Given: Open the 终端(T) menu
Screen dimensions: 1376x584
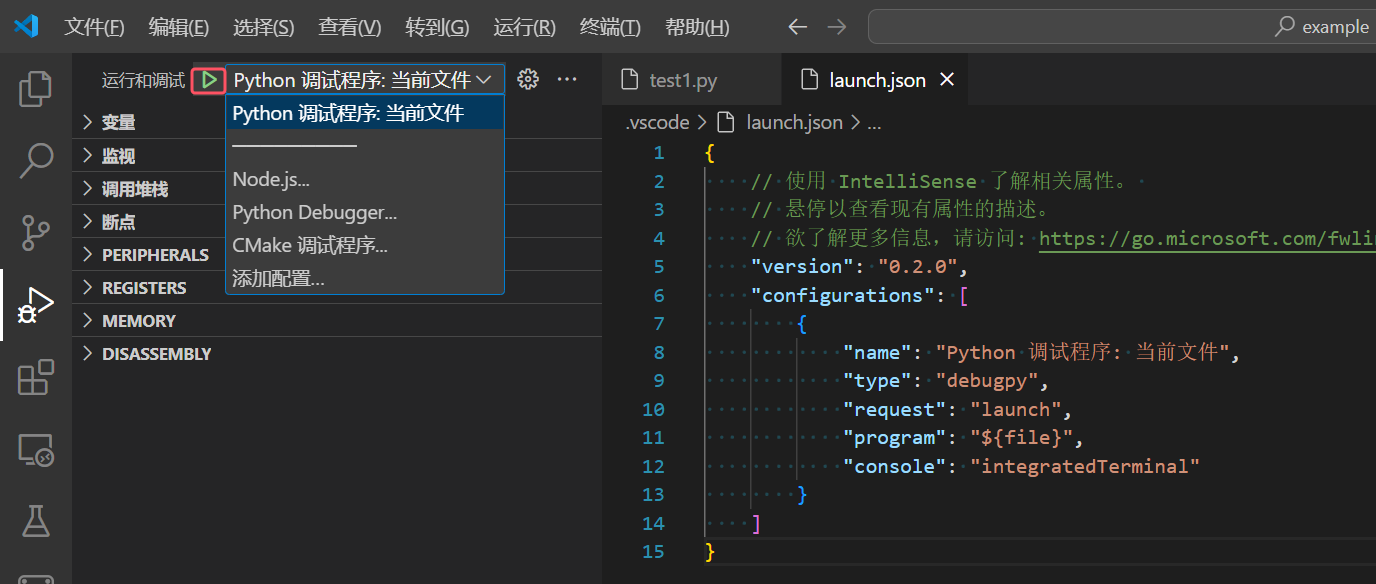Looking at the screenshot, I should coord(610,27).
